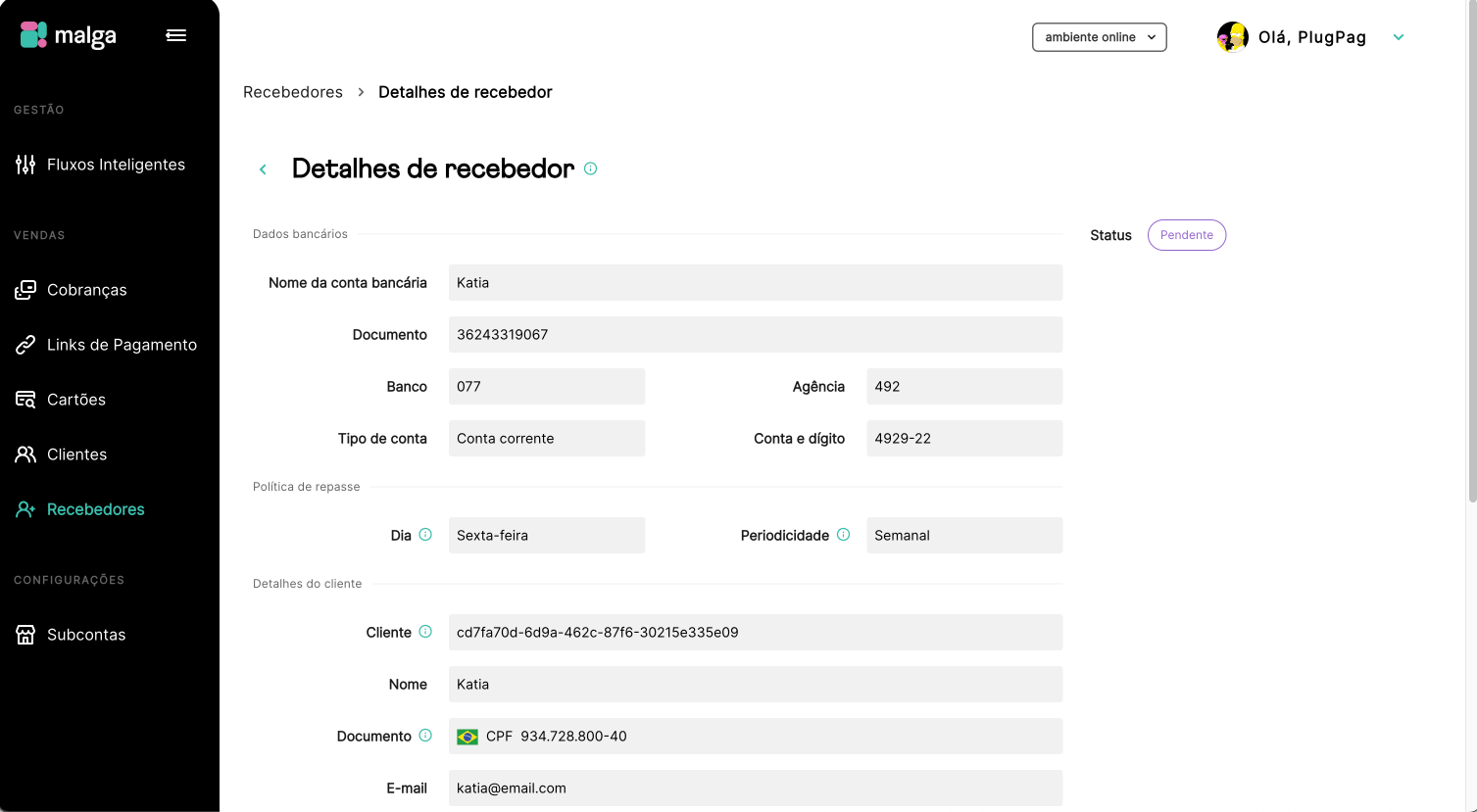This screenshot has width=1477, height=812.
Task: Click info icon next to Dia label
Action: click(425, 535)
